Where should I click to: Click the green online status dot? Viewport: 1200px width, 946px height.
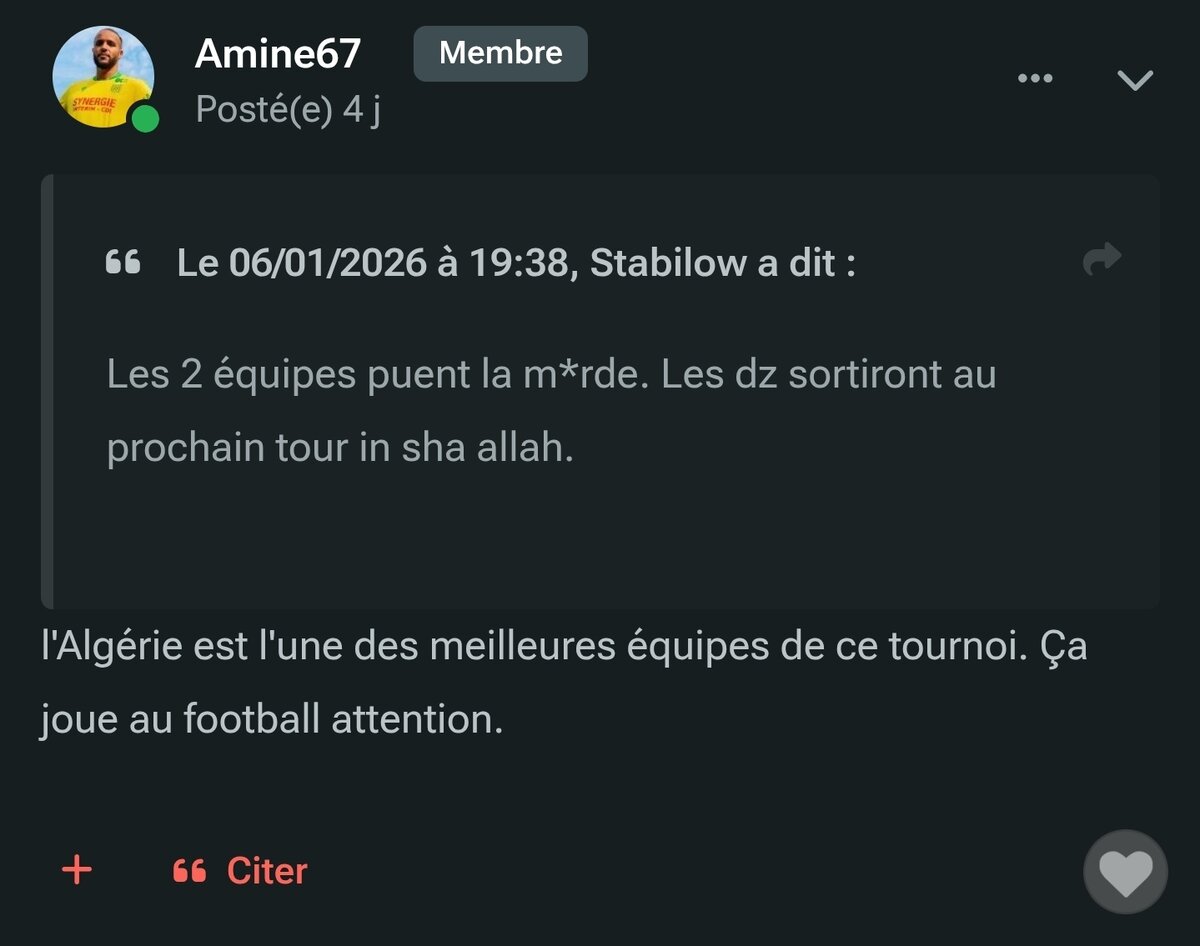tap(146, 119)
